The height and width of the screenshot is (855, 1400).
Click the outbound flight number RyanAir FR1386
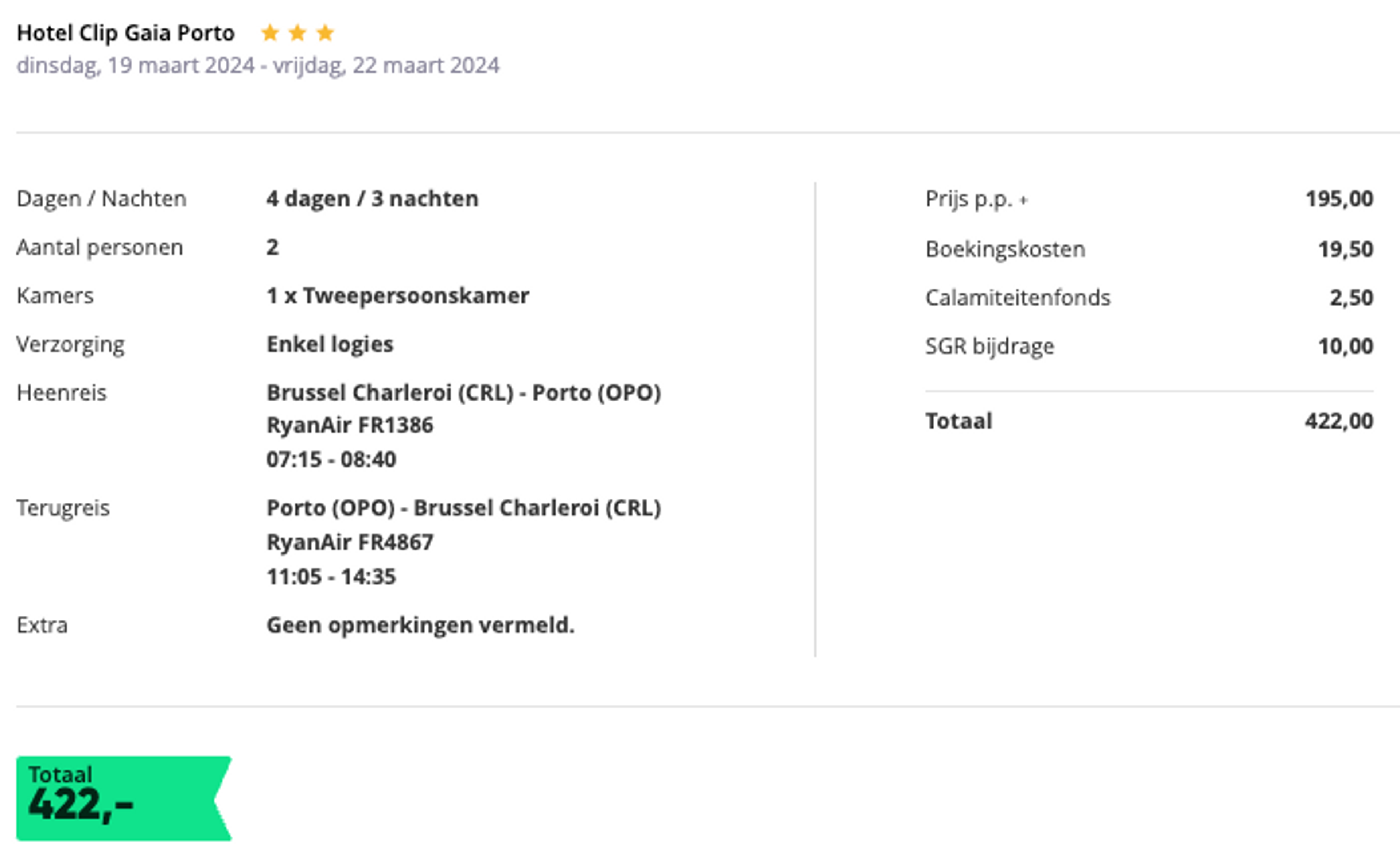click(x=350, y=425)
